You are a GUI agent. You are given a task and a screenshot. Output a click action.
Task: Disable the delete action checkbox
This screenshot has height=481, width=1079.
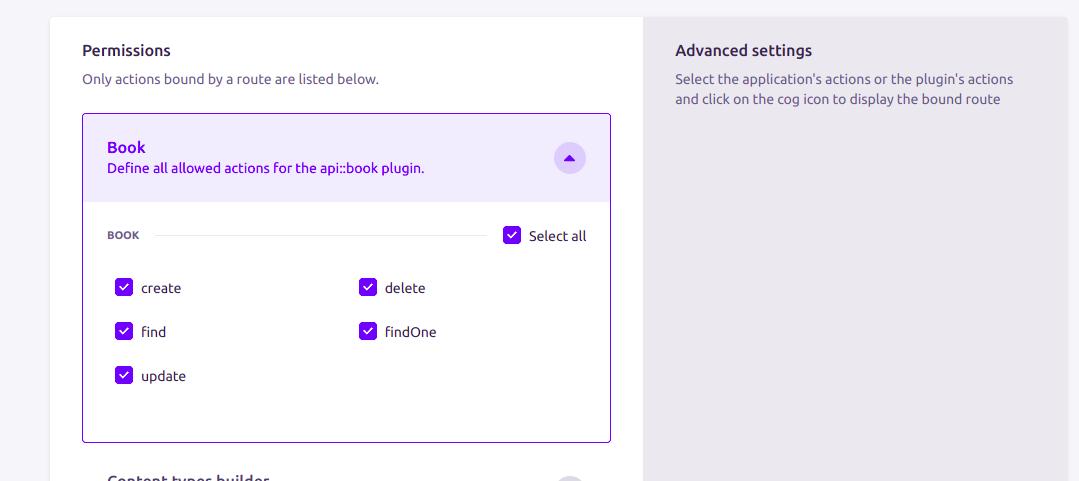[x=368, y=288]
